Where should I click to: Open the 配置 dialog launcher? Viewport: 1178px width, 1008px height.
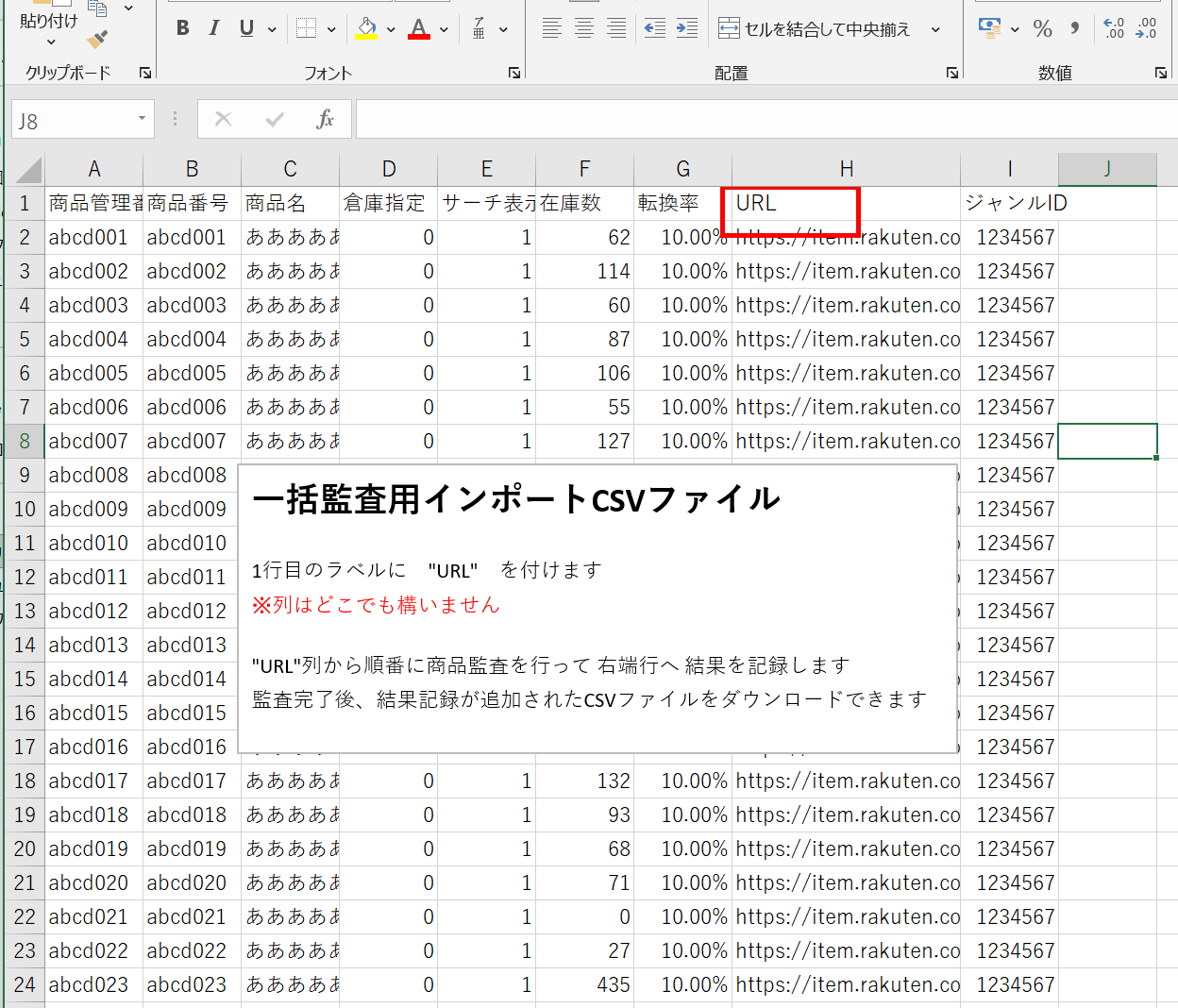(952, 73)
